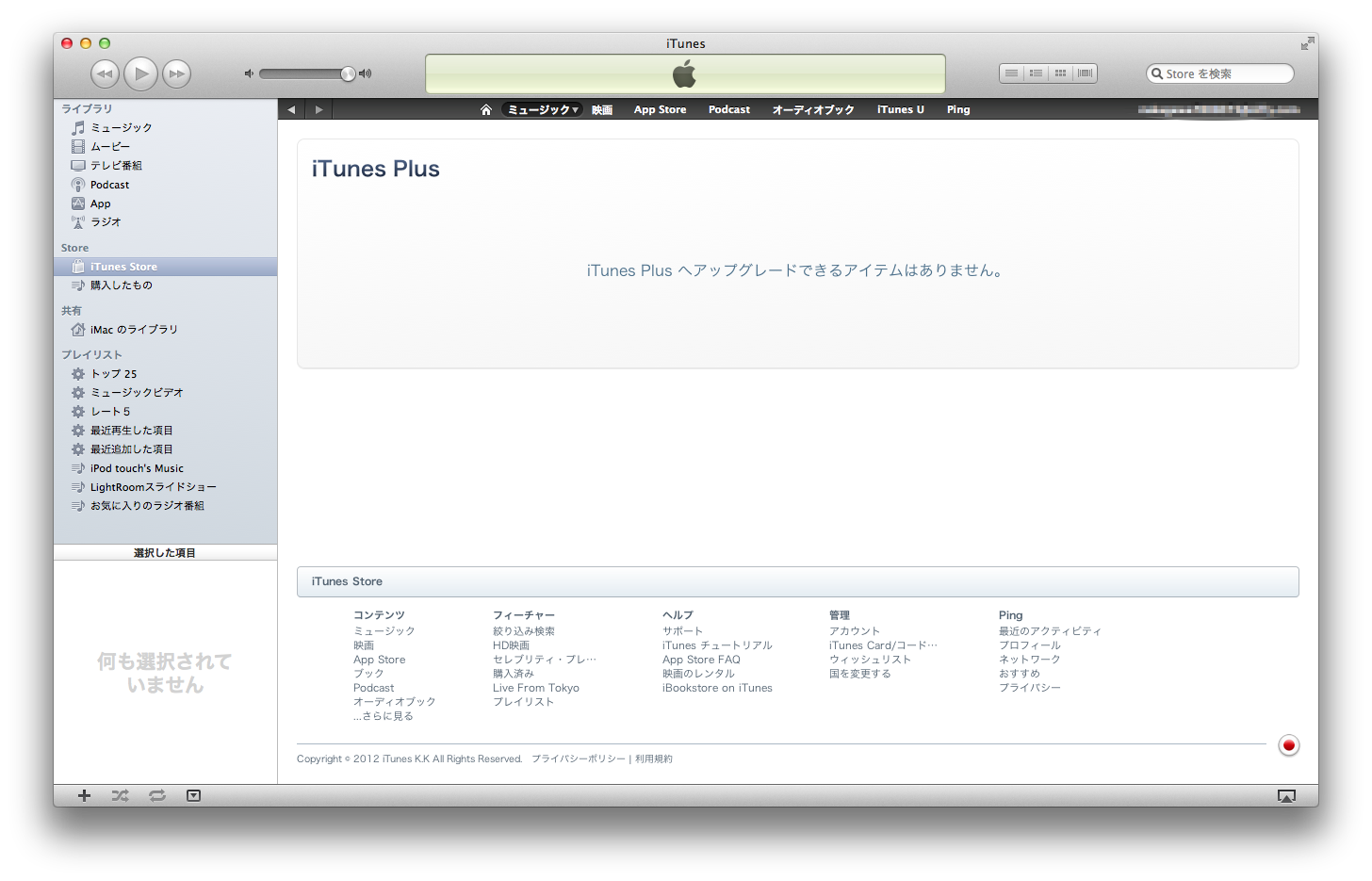The width and height of the screenshot is (1372, 881).
Task: Open the 利用規約 footer link
Action: click(x=654, y=759)
